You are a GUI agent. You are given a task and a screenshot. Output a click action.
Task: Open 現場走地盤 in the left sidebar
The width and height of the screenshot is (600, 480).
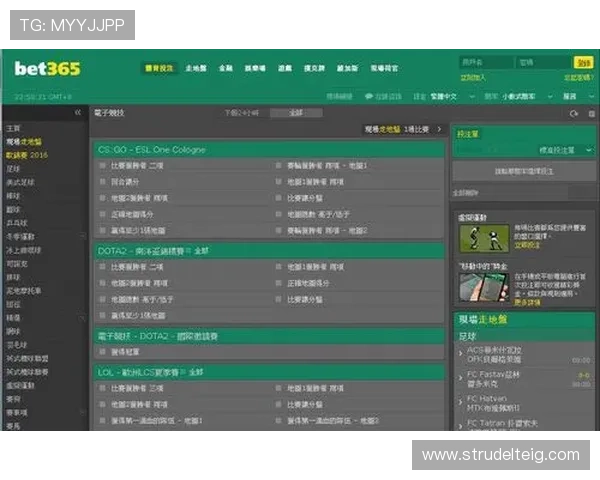click(x=24, y=142)
